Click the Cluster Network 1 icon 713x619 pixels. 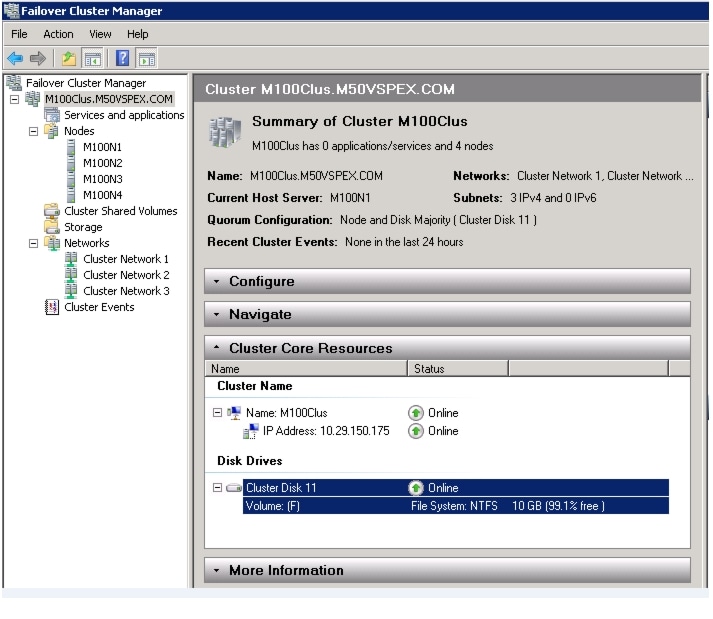pyautogui.click(x=71, y=259)
